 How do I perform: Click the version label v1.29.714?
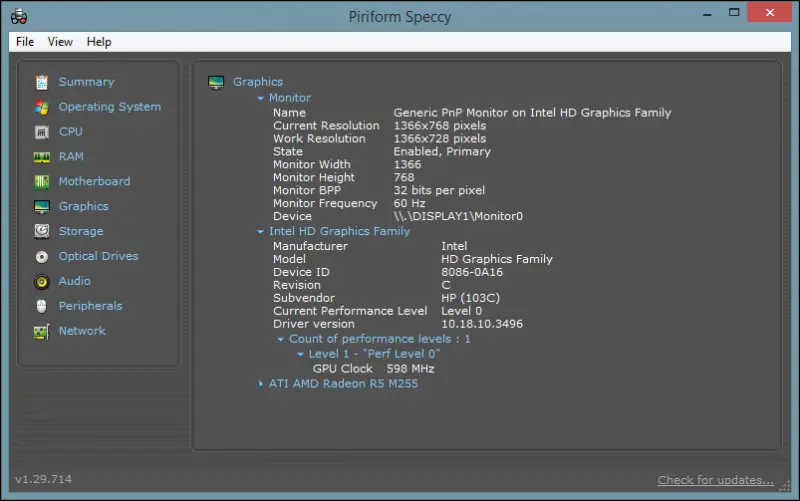[43, 480]
